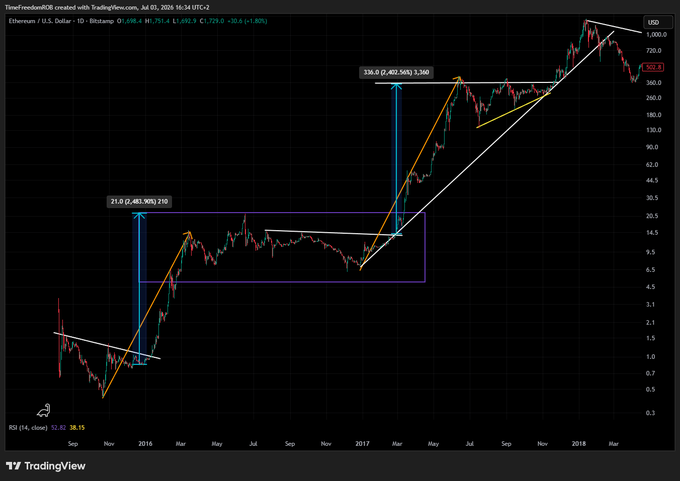Click the 1.0 price axis label
This screenshot has width=680, height=481.
click(x=651, y=357)
